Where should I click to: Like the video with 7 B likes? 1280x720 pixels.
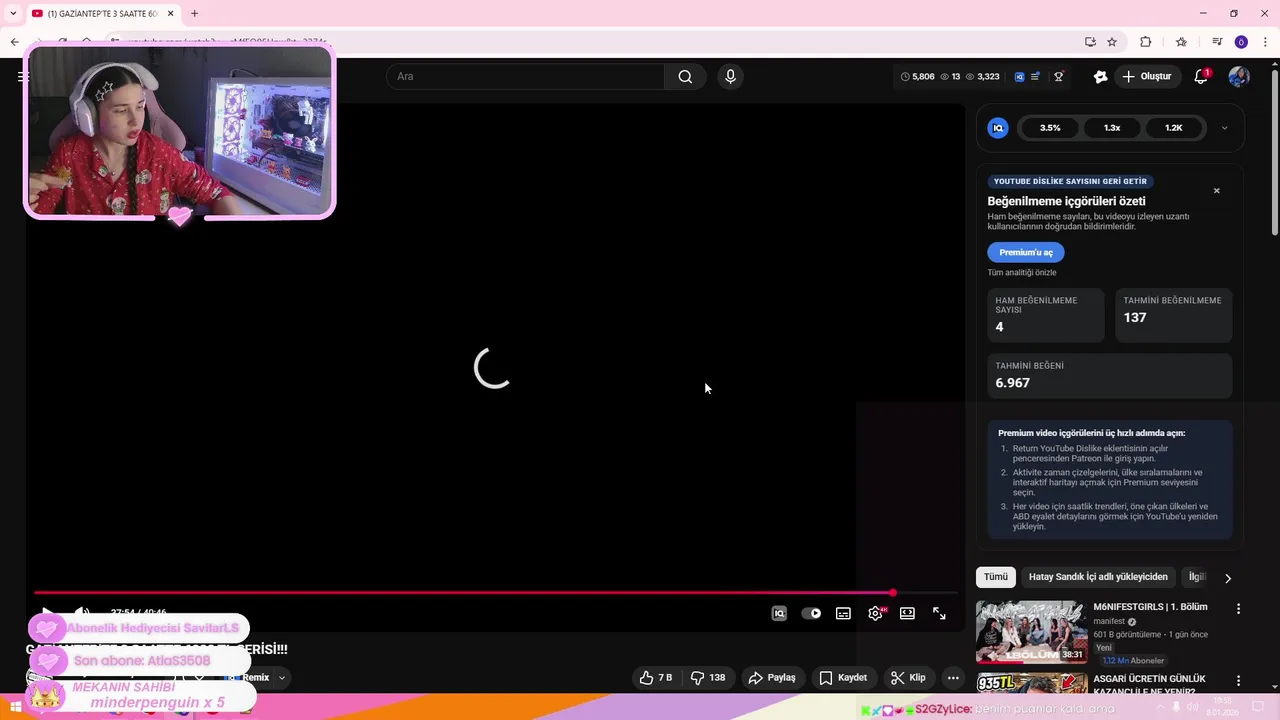click(x=656, y=678)
